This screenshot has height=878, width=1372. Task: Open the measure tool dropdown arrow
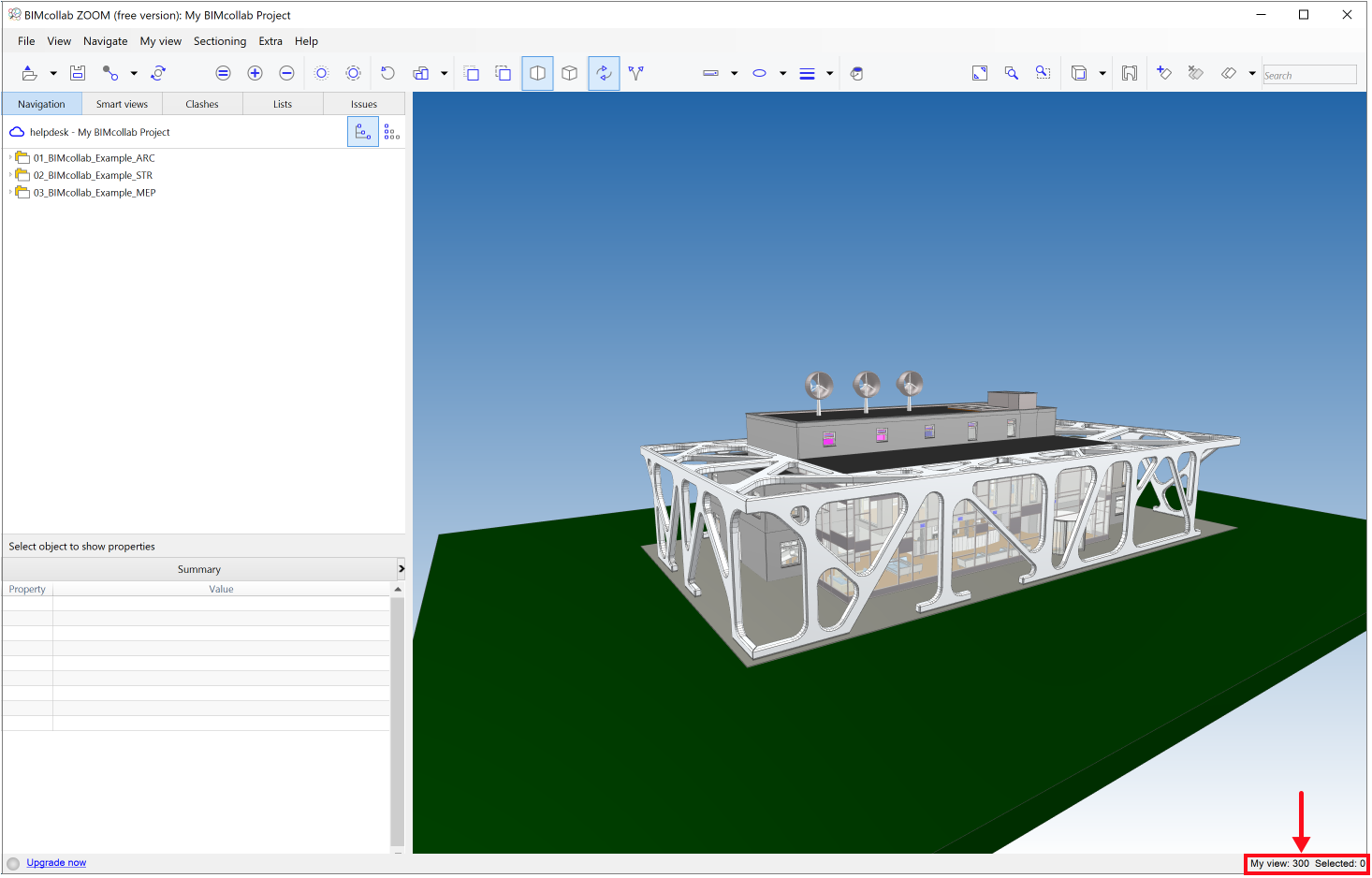(x=734, y=73)
